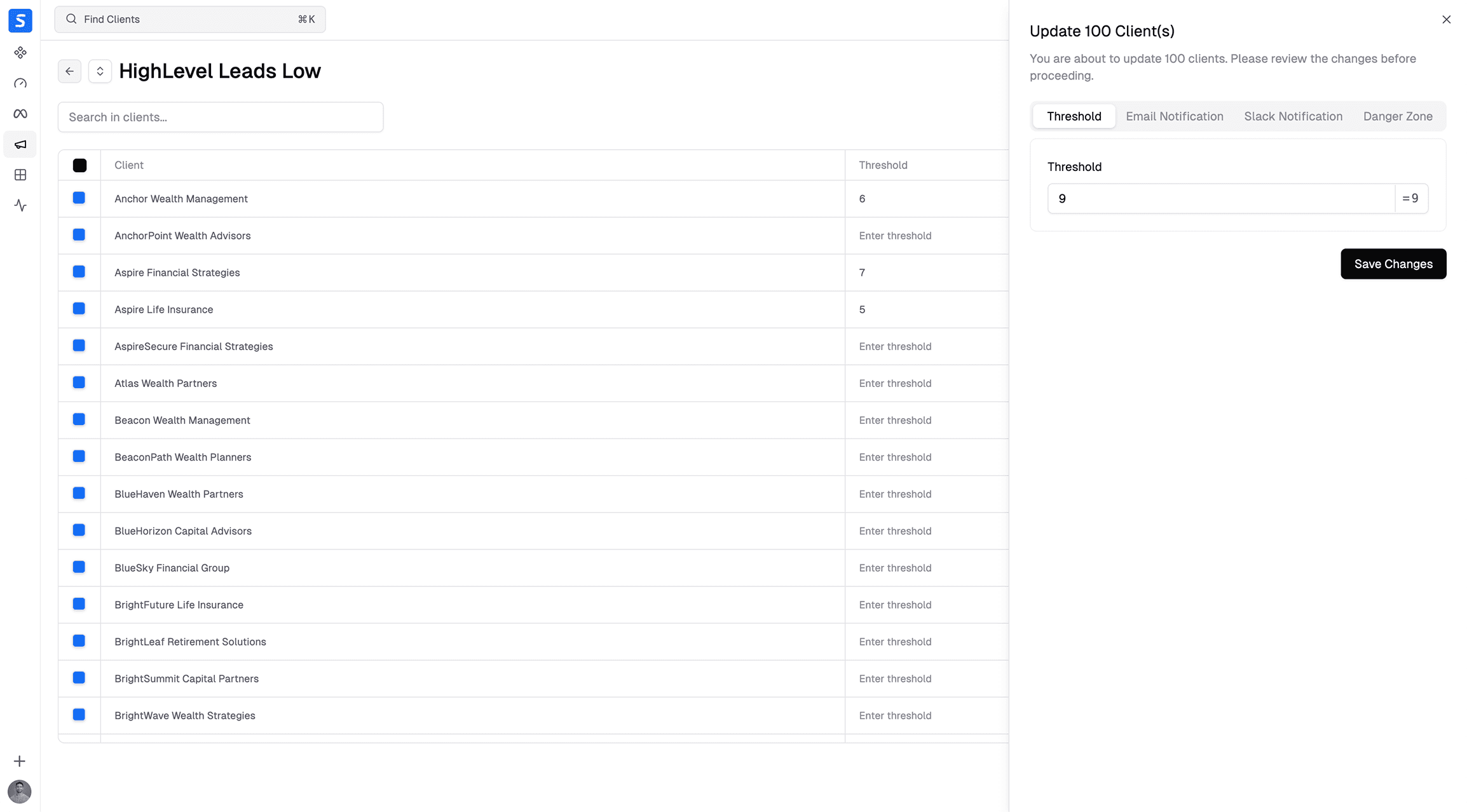Open the title sorting chevron next to back arrow
Image resolution: width=1467 pixels, height=812 pixels.
(100, 71)
